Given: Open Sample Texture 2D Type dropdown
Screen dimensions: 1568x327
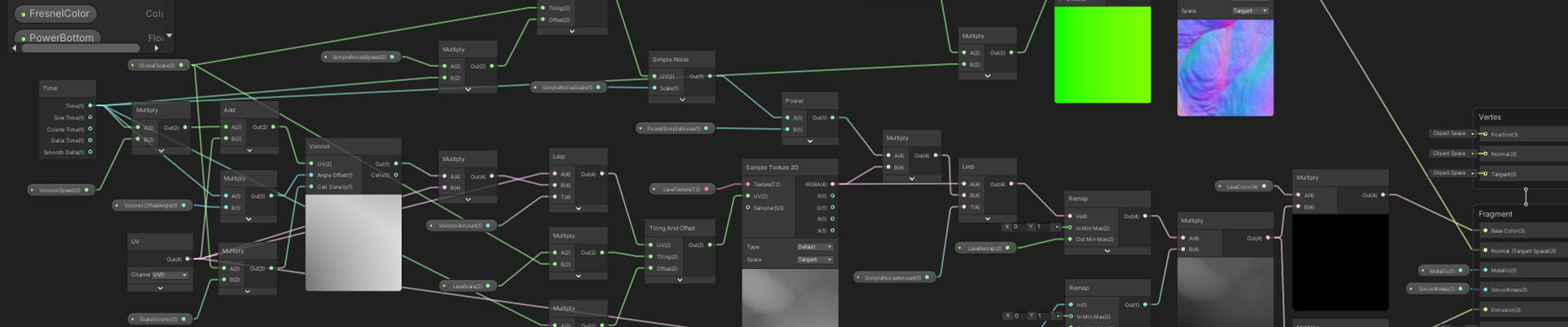Looking at the screenshot, I should click(815, 246).
